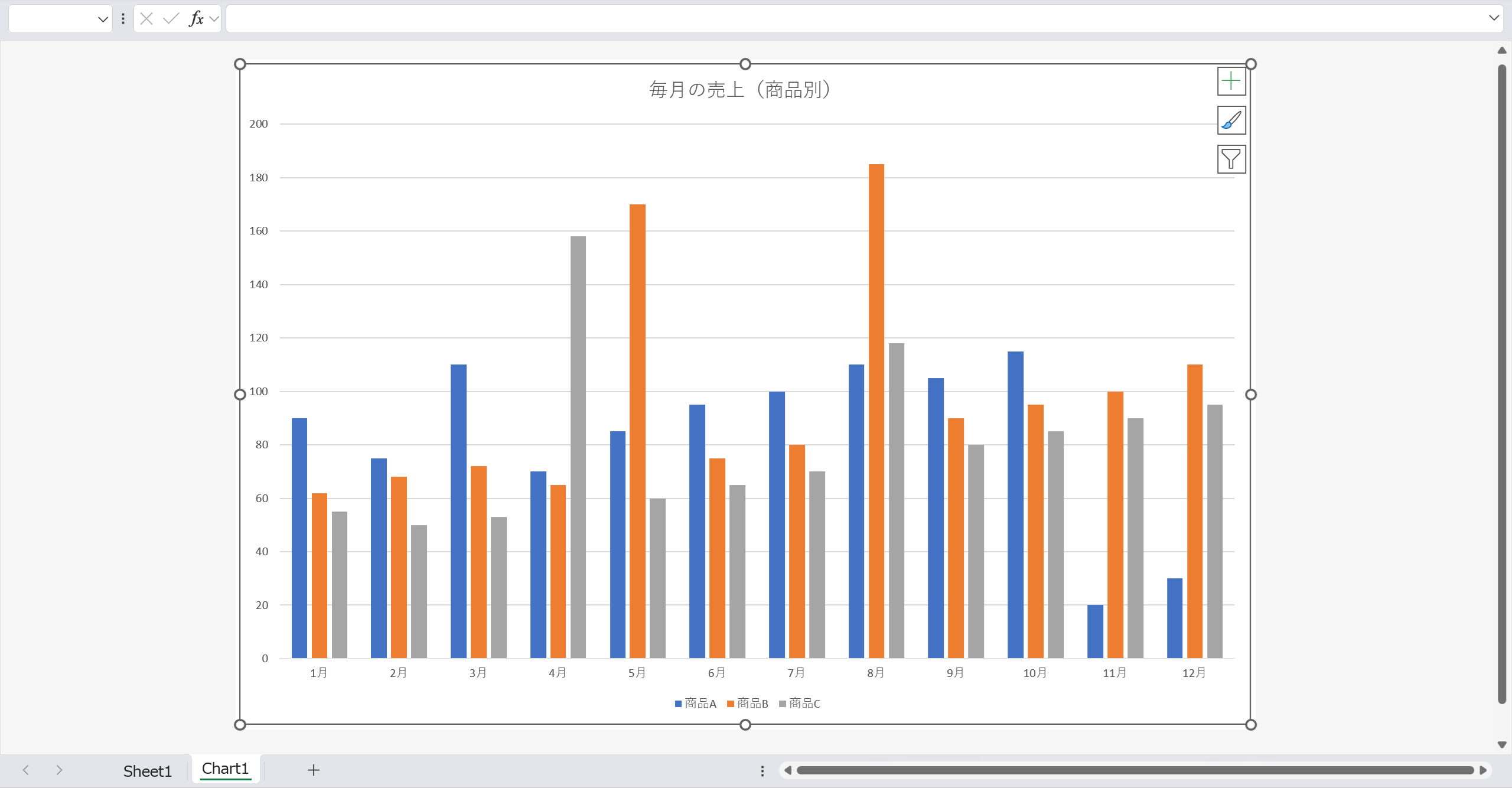
Task: Click the Enter checkmark in the formula bar
Action: [171, 18]
